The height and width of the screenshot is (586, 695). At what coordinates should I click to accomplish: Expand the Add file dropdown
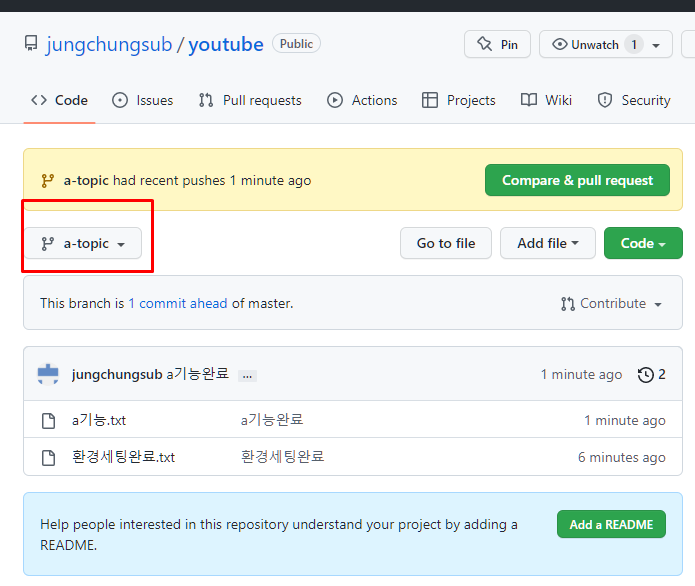pos(548,243)
